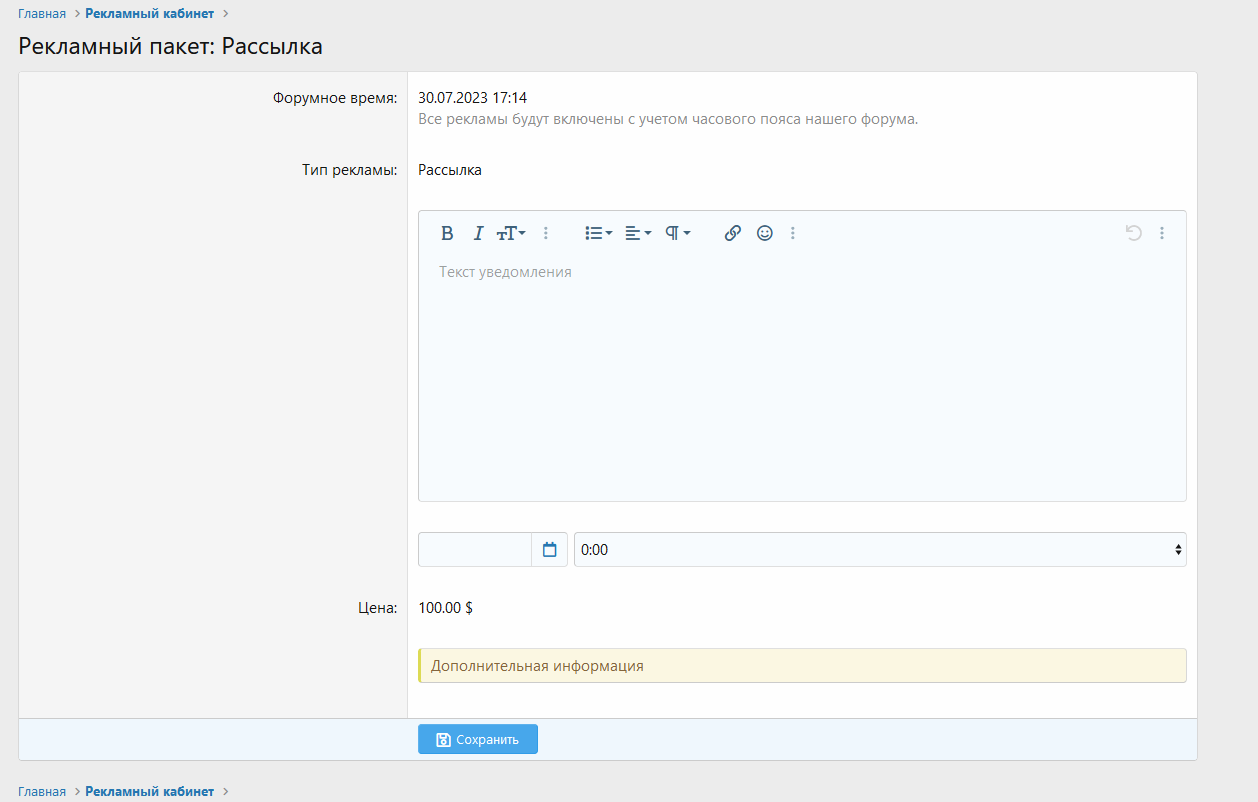Open the paragraph format dropdown
1258x802 pixels.
678,233
